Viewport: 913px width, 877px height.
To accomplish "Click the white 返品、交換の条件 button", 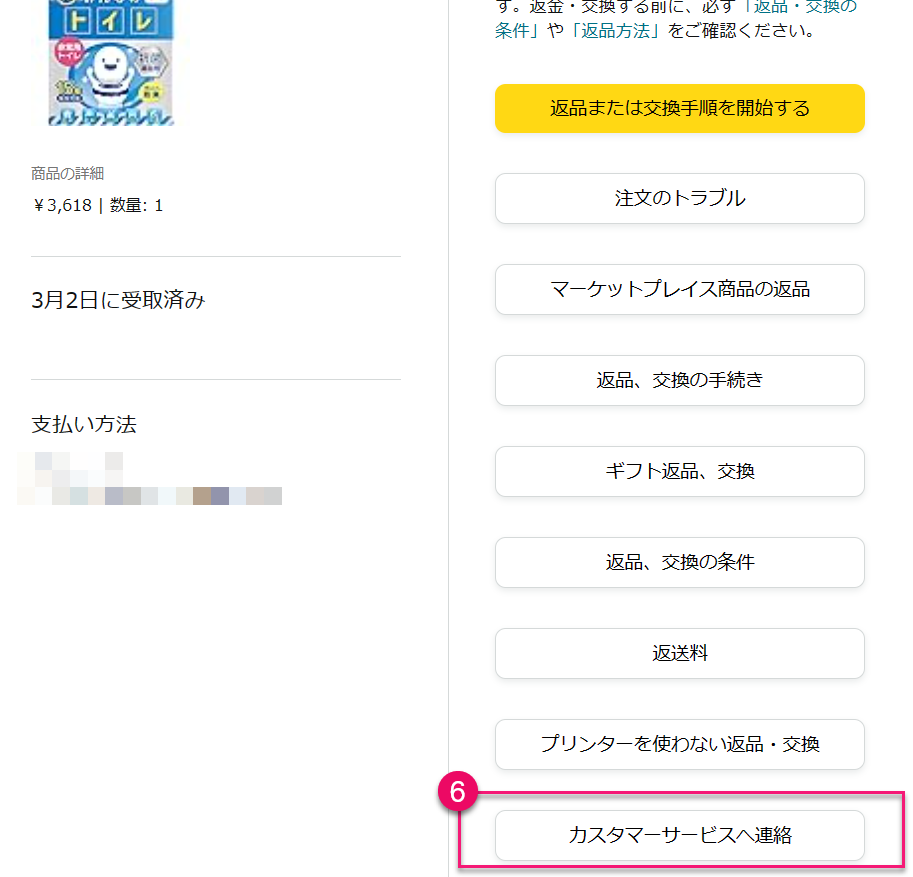I will pyautogui.click(x=679, y=562).
